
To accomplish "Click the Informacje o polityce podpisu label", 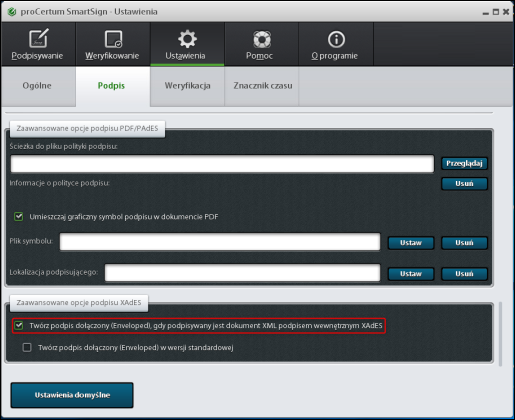I will pyautogui.click(x=59, y=183).
